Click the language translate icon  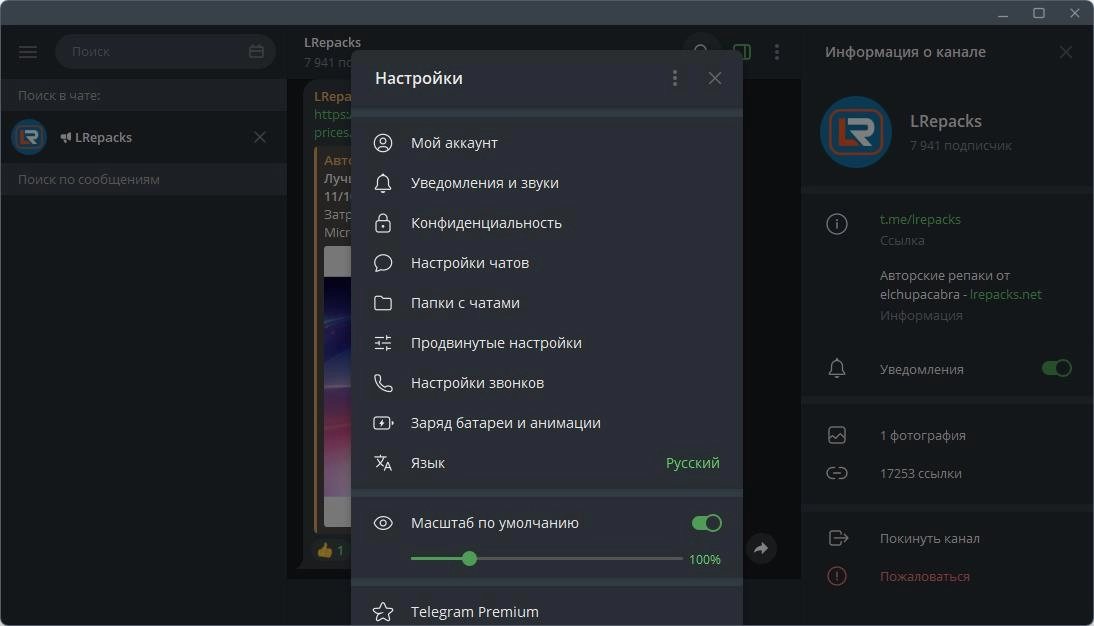pyautogui.click(x=383, y=463)
